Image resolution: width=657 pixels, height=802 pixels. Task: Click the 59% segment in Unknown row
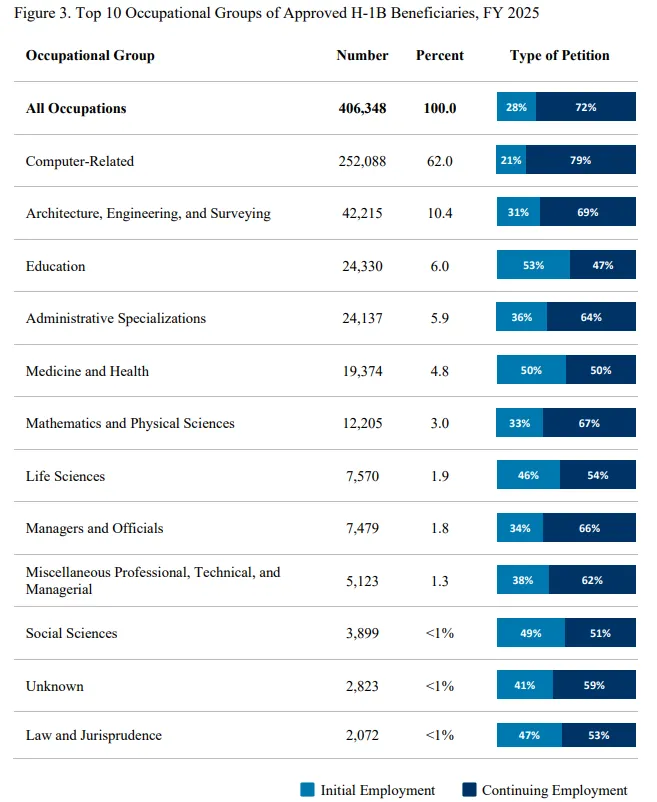point(594,684)
